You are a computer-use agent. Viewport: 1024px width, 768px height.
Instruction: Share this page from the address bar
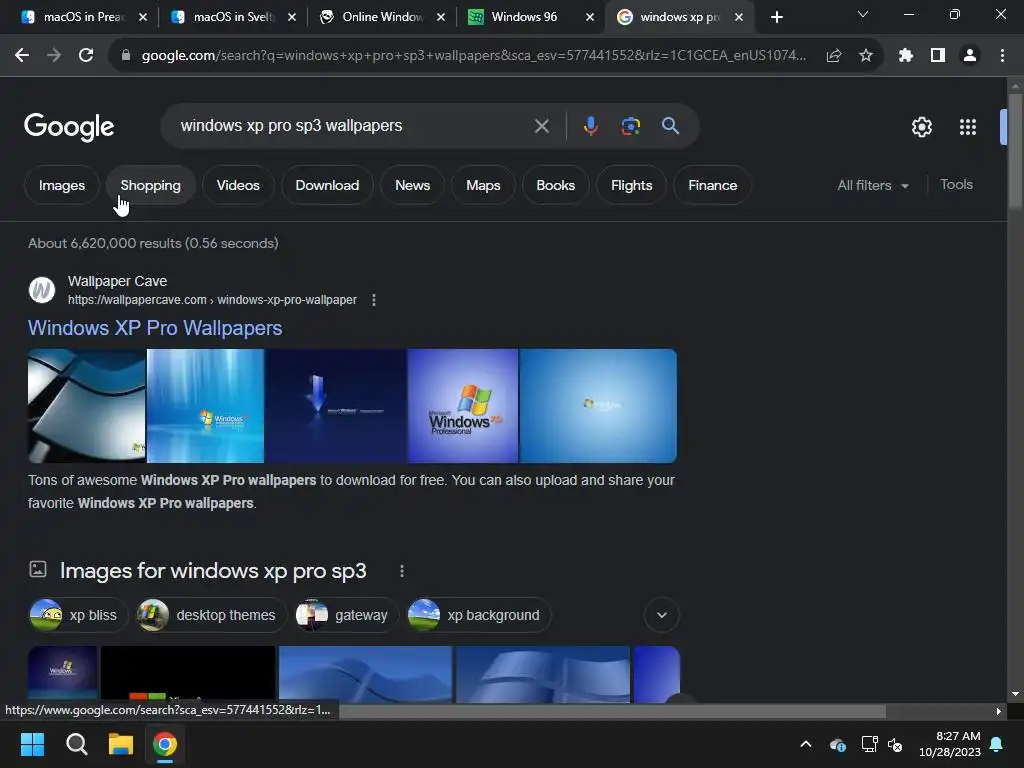[833, 56]
